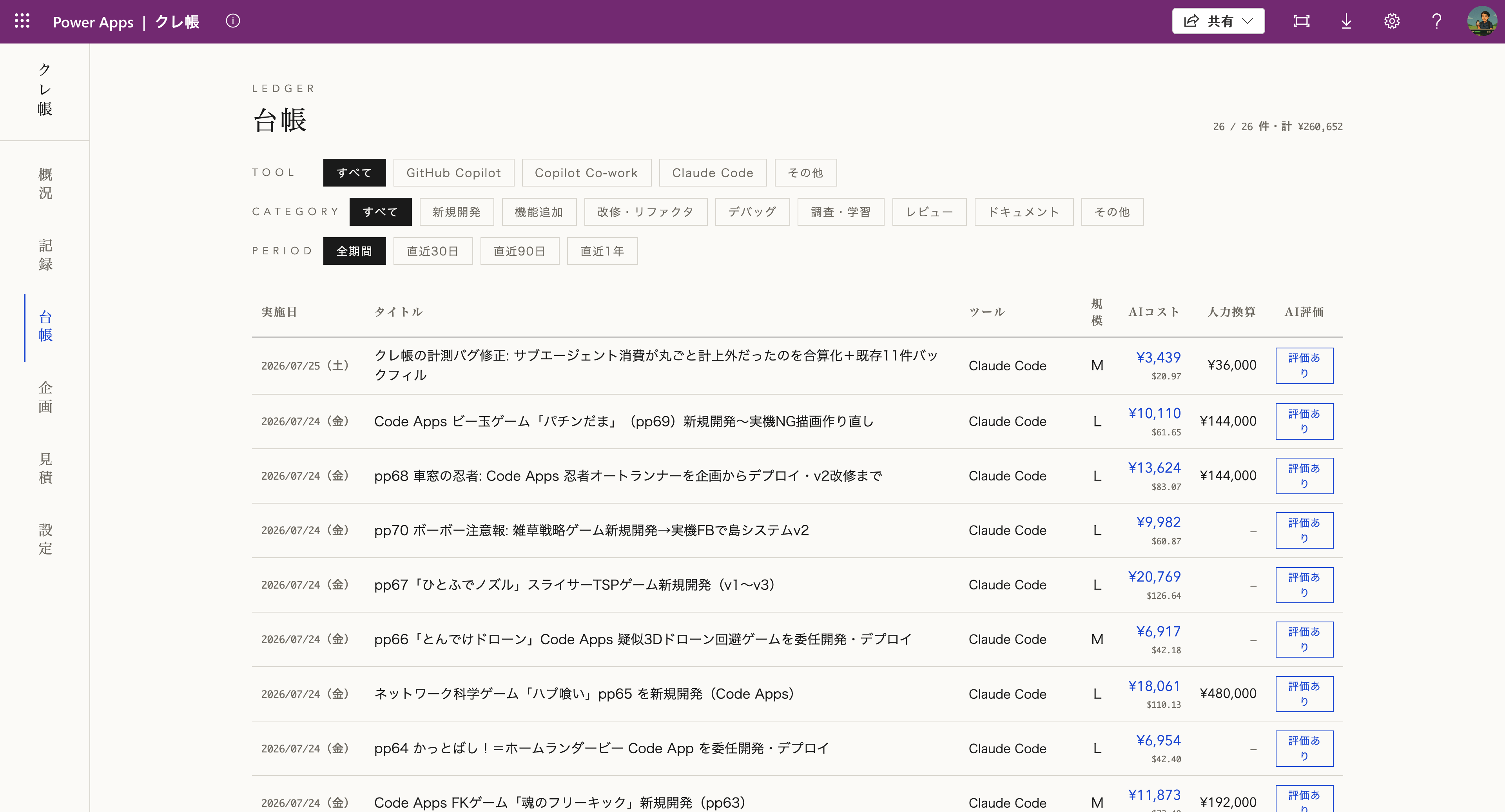This screenshot has width=1505, height=812.
Task: Click the AIコスト column header
Action: coord(1154,312)
